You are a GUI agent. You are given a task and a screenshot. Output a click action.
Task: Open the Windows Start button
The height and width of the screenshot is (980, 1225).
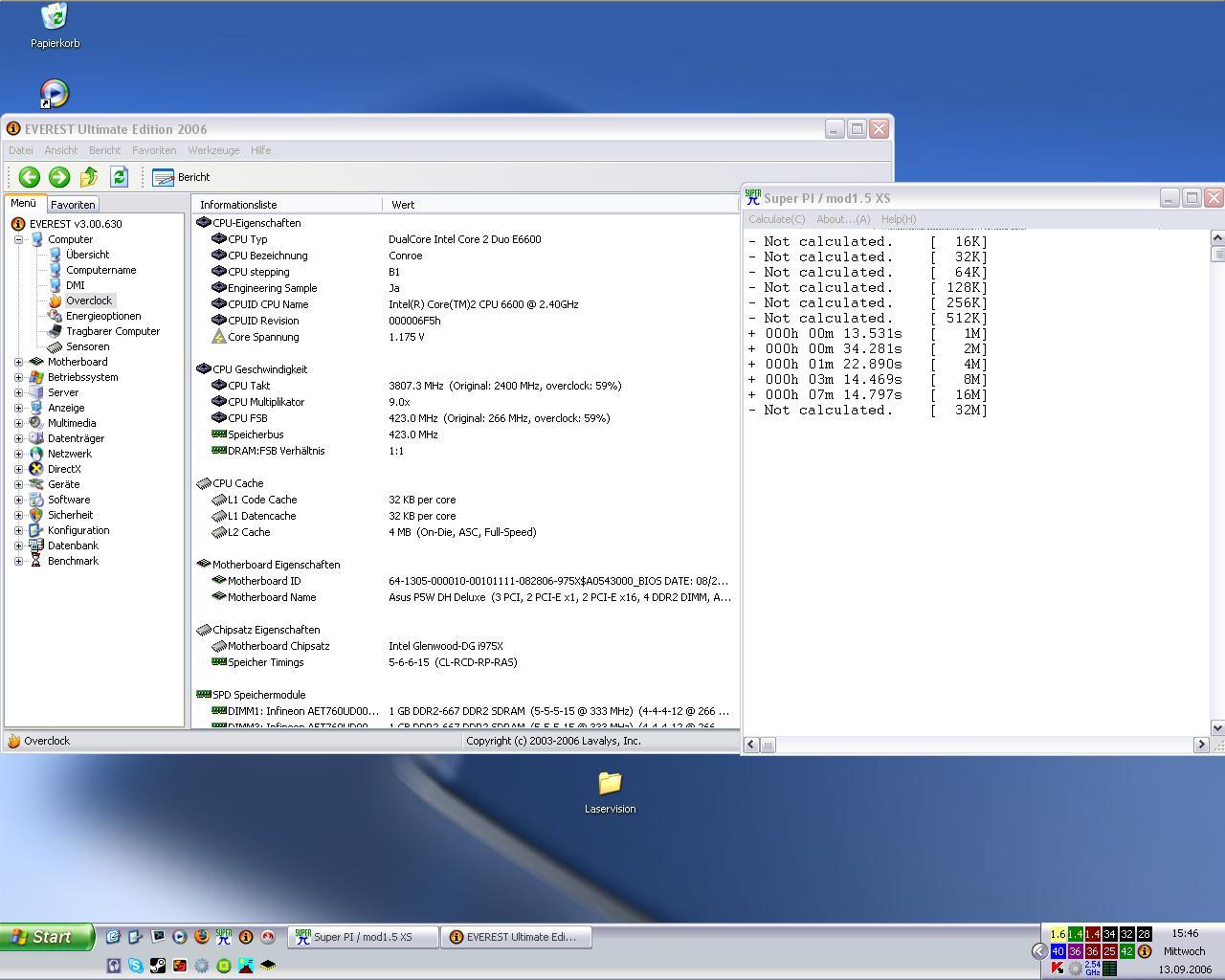tap(47, 937)
